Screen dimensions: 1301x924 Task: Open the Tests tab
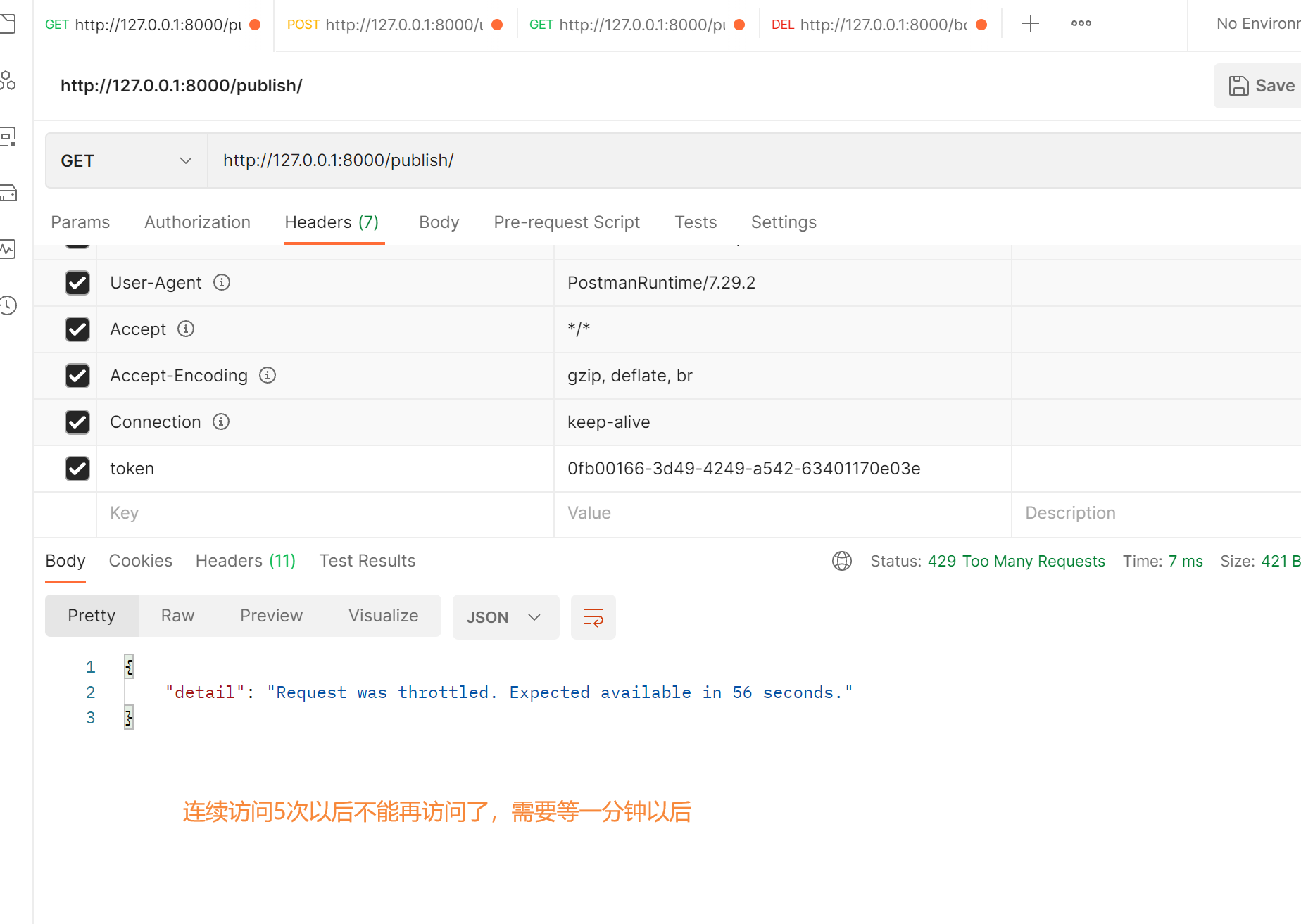point(696,222)
